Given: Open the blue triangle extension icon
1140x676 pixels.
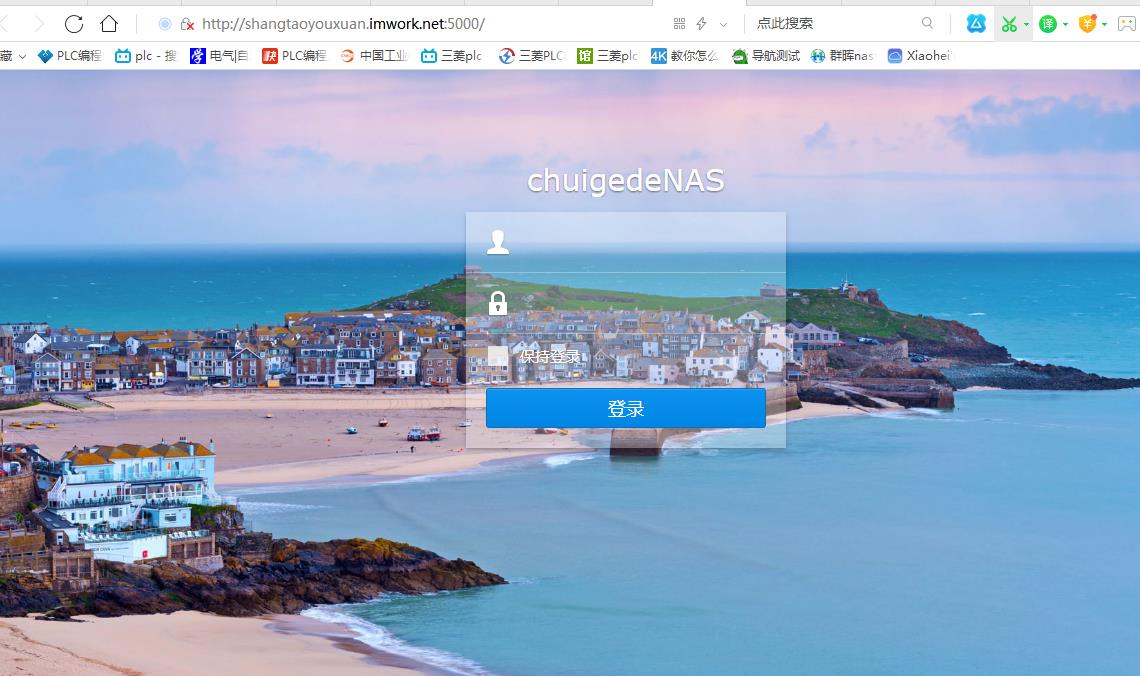Looking at the screenshot, I should [976, 24].
